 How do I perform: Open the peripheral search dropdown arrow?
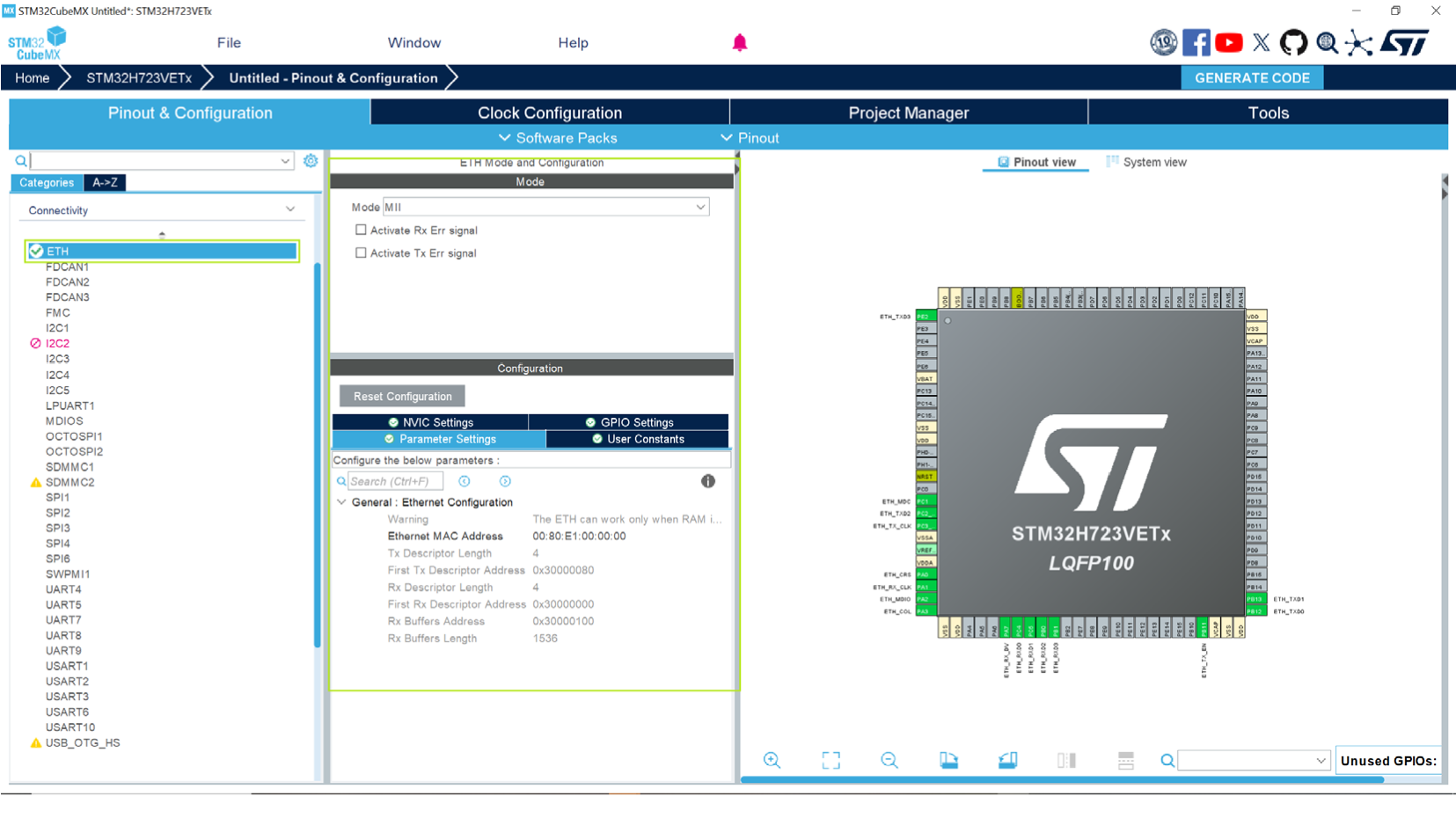[285, 161]
